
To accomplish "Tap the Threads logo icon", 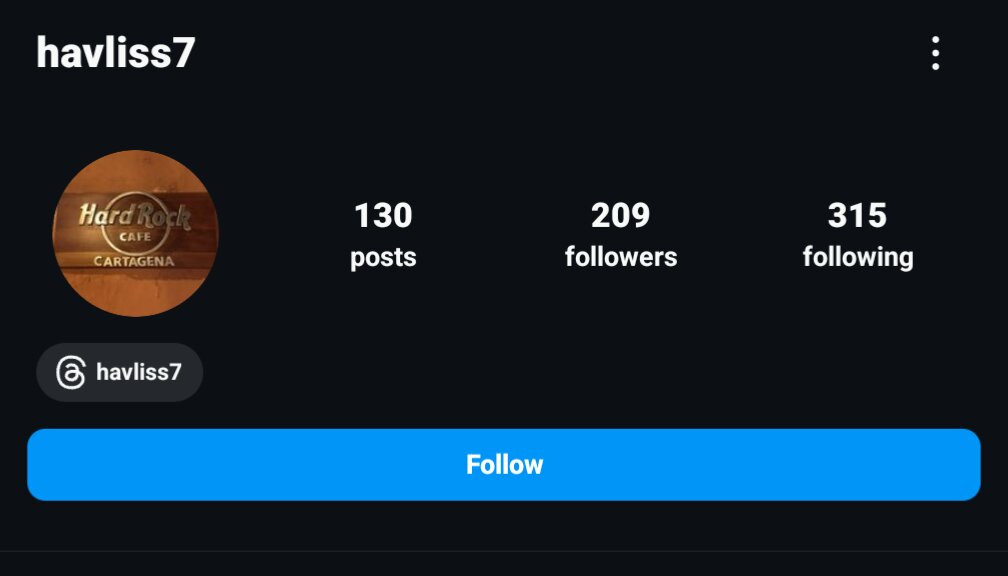I will 71,372.
